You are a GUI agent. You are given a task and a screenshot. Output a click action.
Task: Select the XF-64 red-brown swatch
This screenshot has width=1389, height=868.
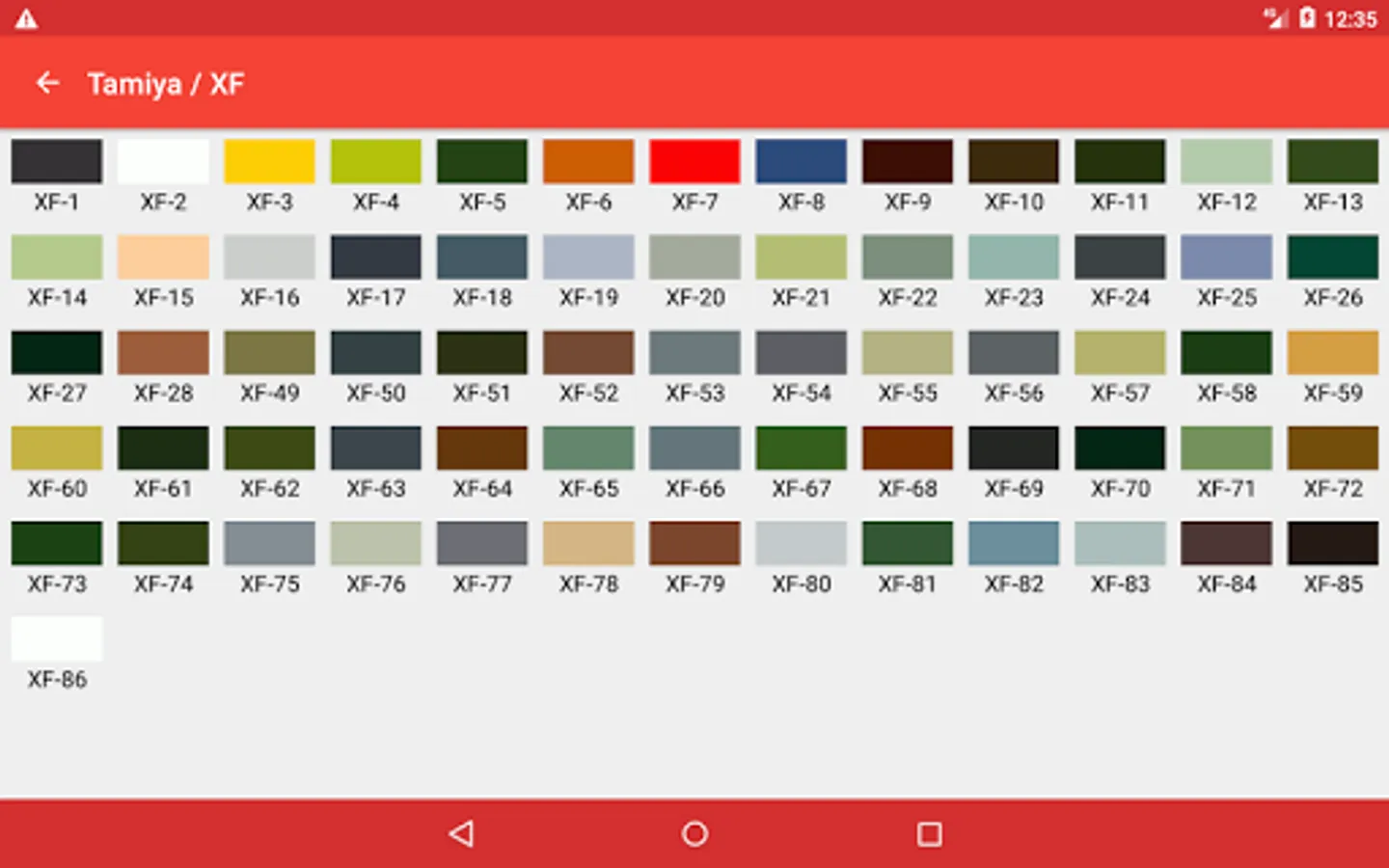[x=482, y=448]
